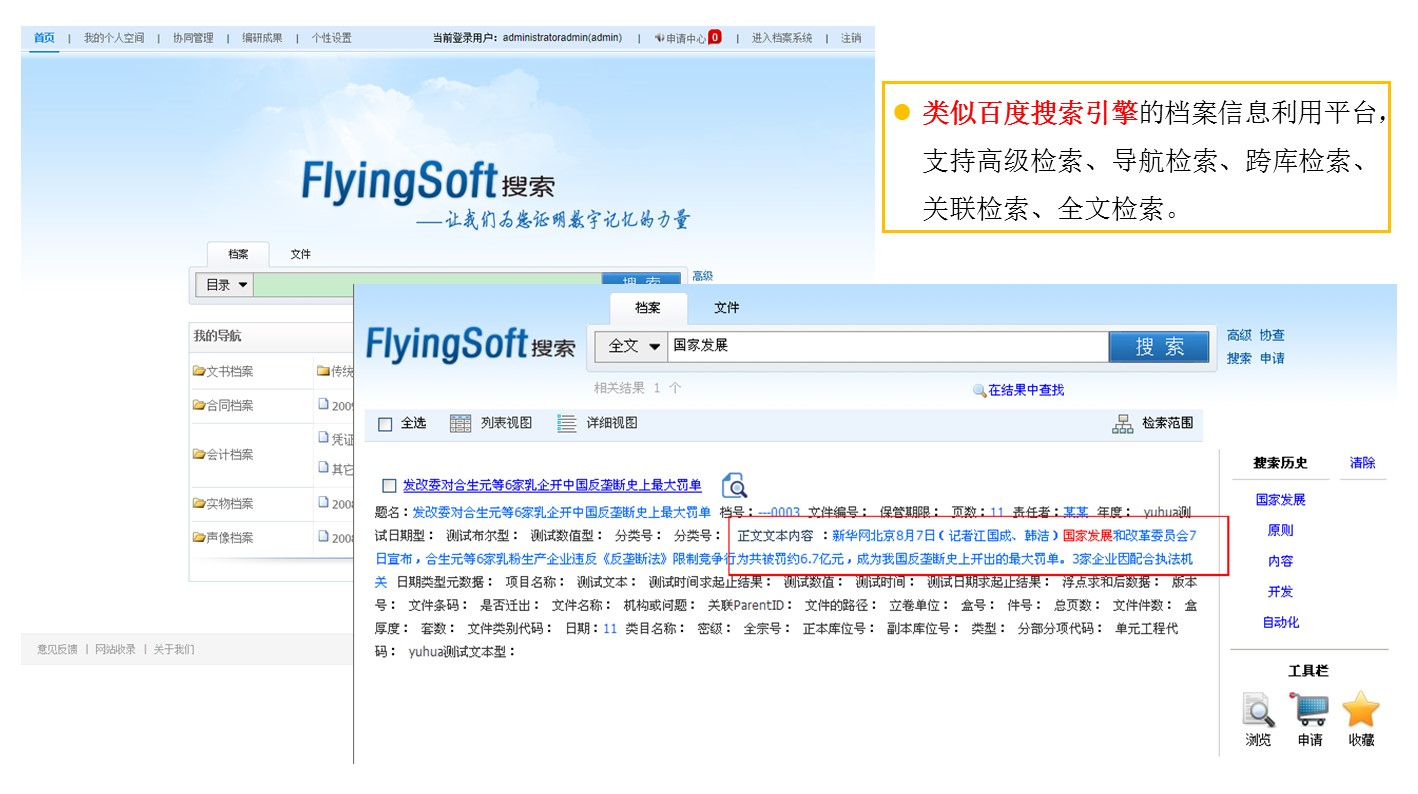The image size is (1418, 794).
Task: Click the 在结果中查找 magnifier icon
Action: [979, 391]
